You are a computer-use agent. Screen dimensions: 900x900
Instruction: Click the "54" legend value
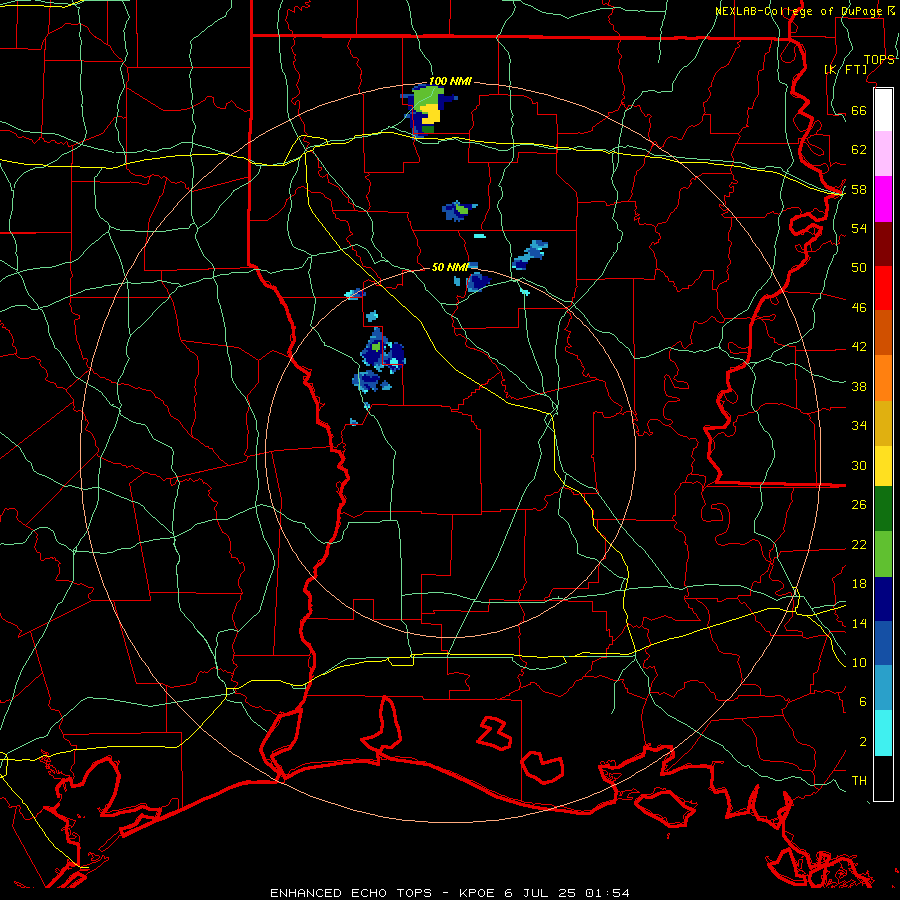(859, 228)
